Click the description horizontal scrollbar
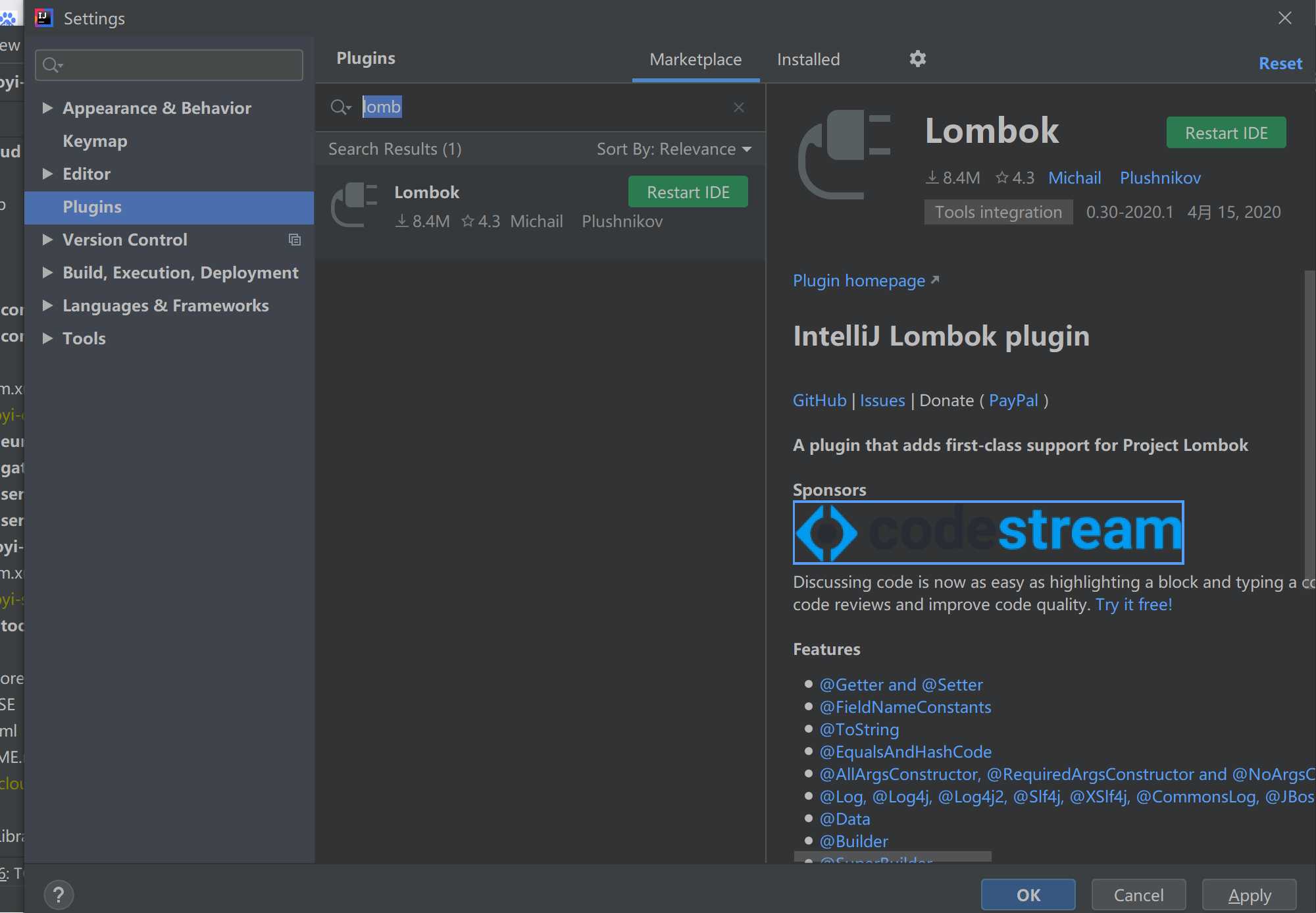The image size is (1316, 913). (892, 856)
